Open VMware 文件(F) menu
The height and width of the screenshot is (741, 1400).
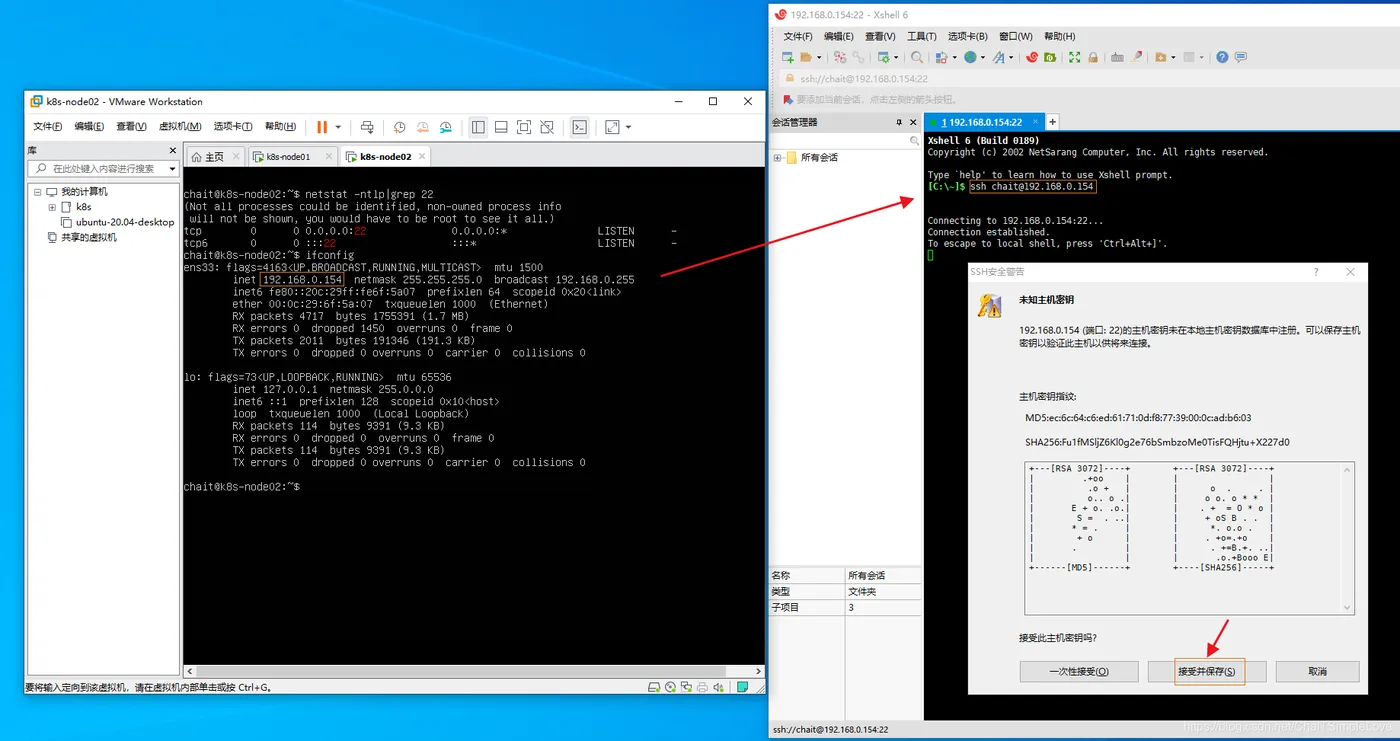click(x=48, y=127)
